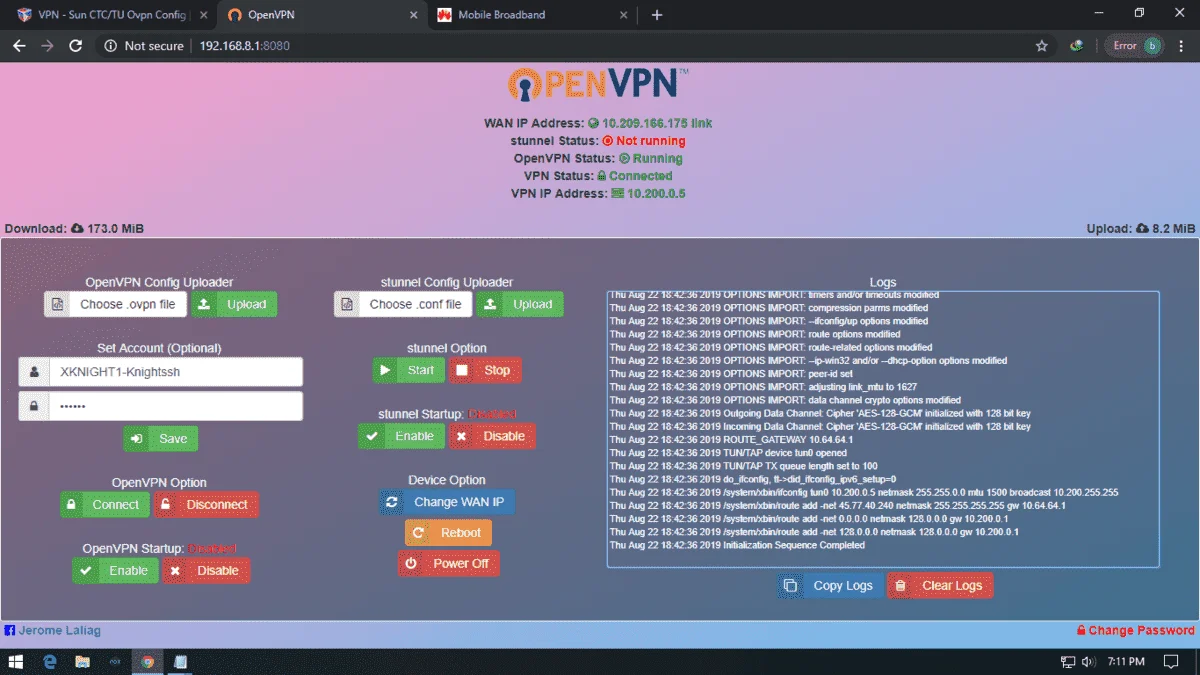Click the Upload 8.2 MiB counter

click(1141, 229)
